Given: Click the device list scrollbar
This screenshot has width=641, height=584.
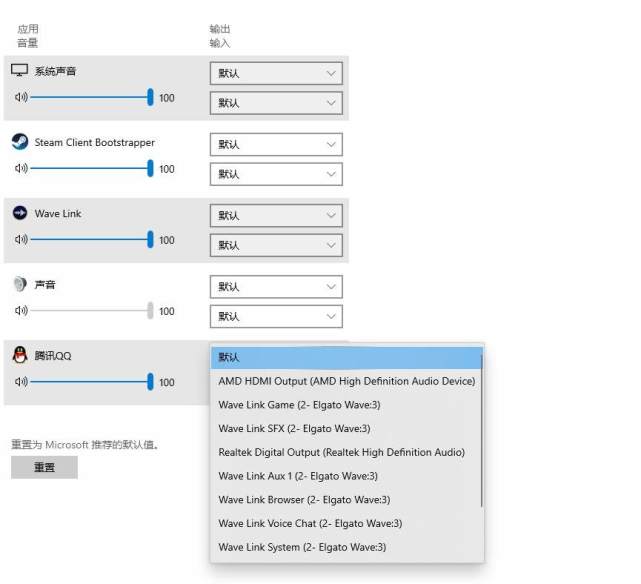Looking at the screenshot, I should pyautogui.click(x=482, y=431).
